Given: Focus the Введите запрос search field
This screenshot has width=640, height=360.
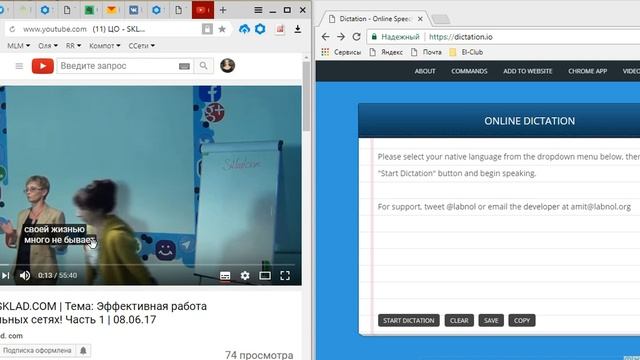Looking at the screenshot, I should coord(118,66).
